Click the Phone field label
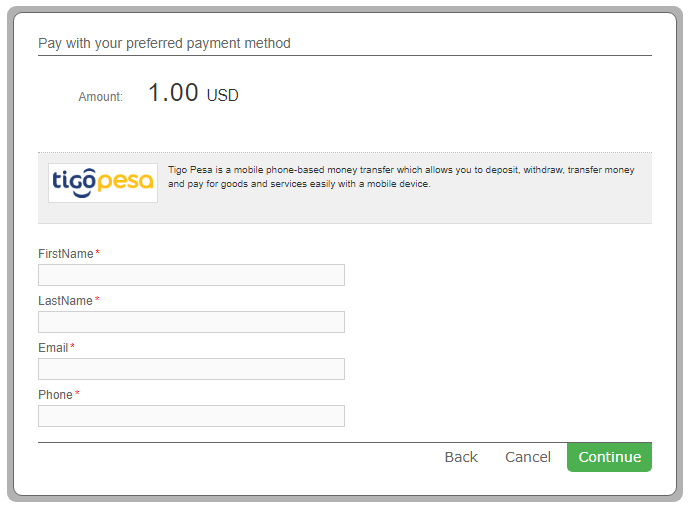This screenshot has width=690, height=508. 55,395
